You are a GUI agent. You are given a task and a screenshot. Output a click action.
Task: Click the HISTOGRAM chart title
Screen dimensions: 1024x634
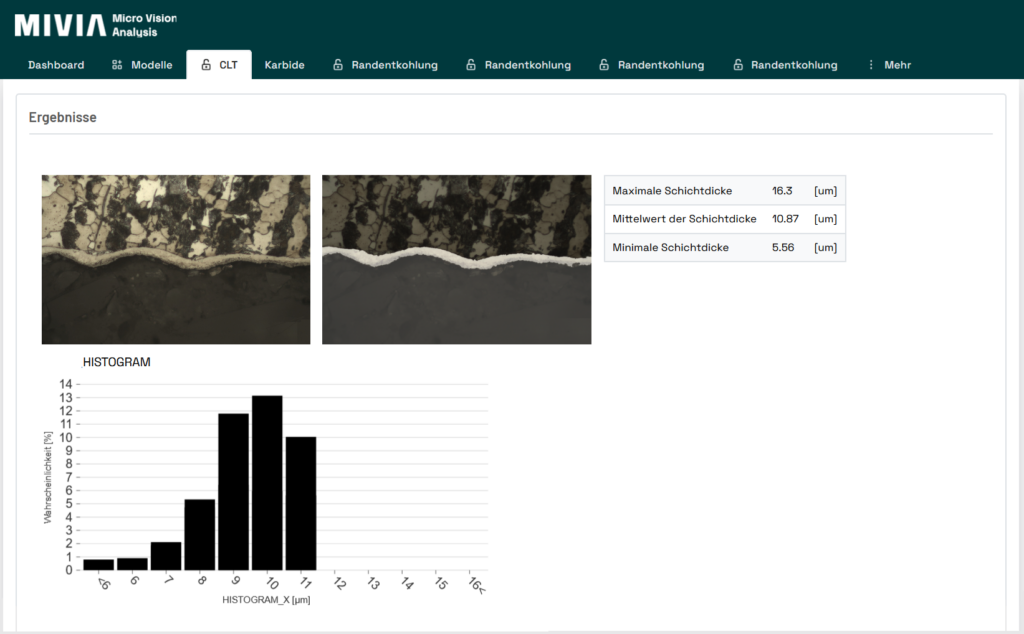116,362
